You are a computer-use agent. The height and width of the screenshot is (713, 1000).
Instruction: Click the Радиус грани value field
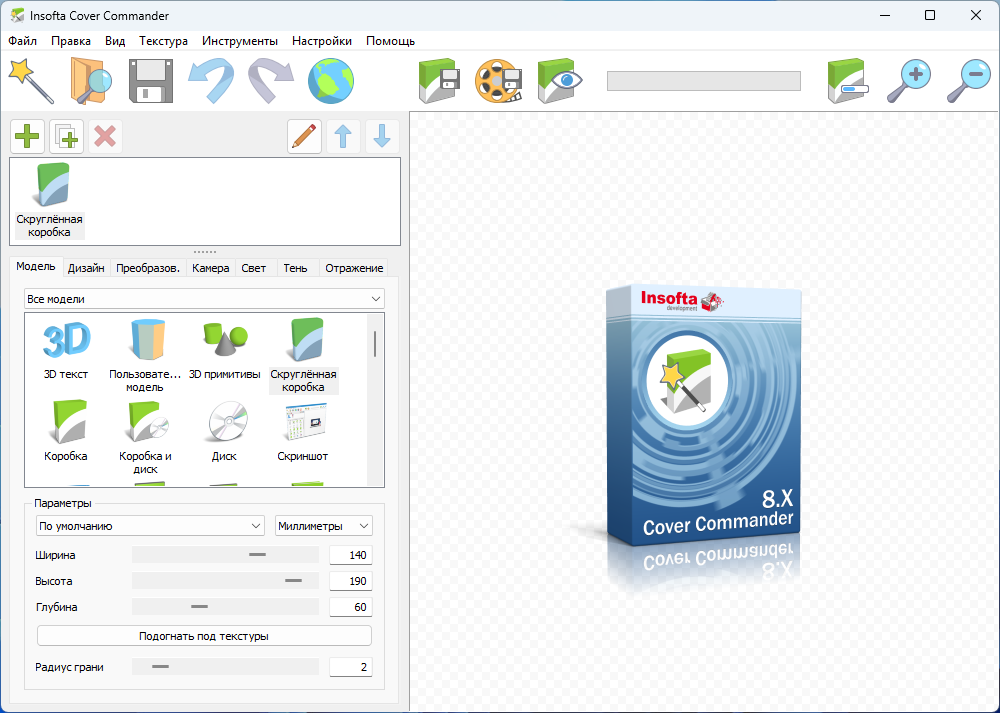tap(351, 667)
